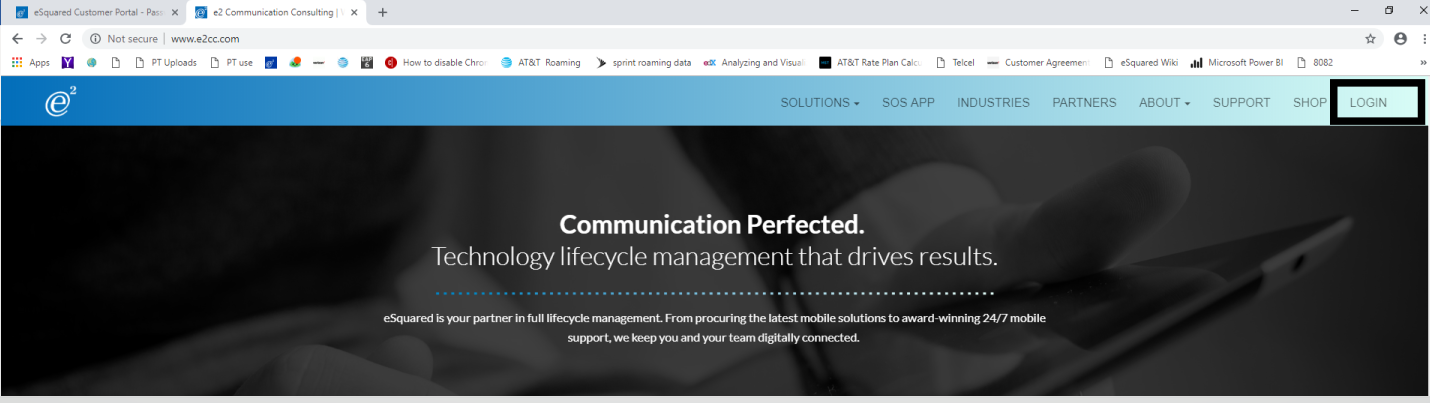The image size is (1430, 403).
Task: Expand the SOLUTIONS dropdown menu
Action: point(820,102)
